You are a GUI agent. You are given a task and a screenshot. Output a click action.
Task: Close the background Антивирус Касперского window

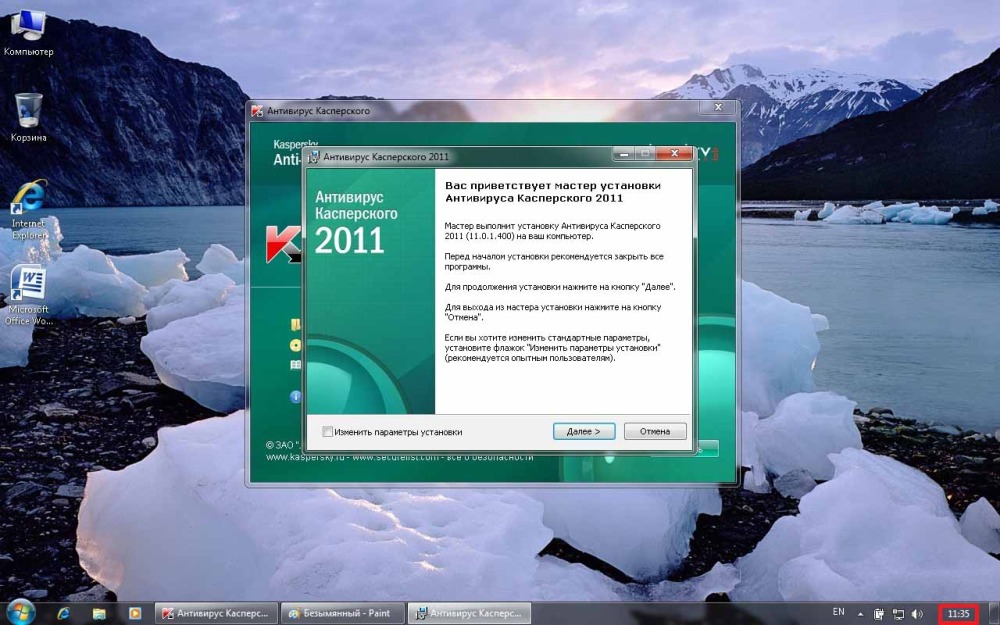coord(718,107)
